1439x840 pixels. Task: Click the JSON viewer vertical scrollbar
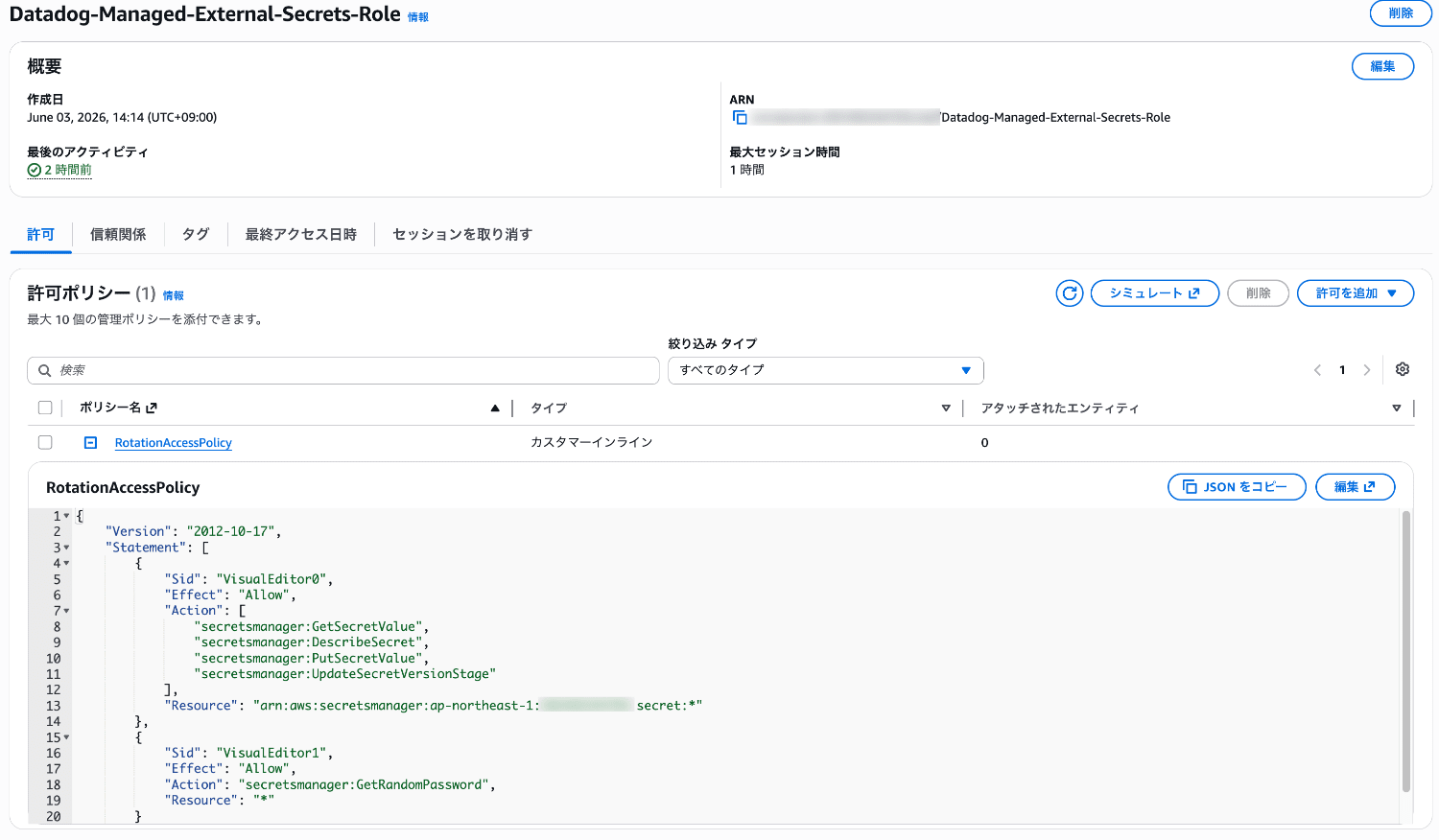pos(1406,652)
